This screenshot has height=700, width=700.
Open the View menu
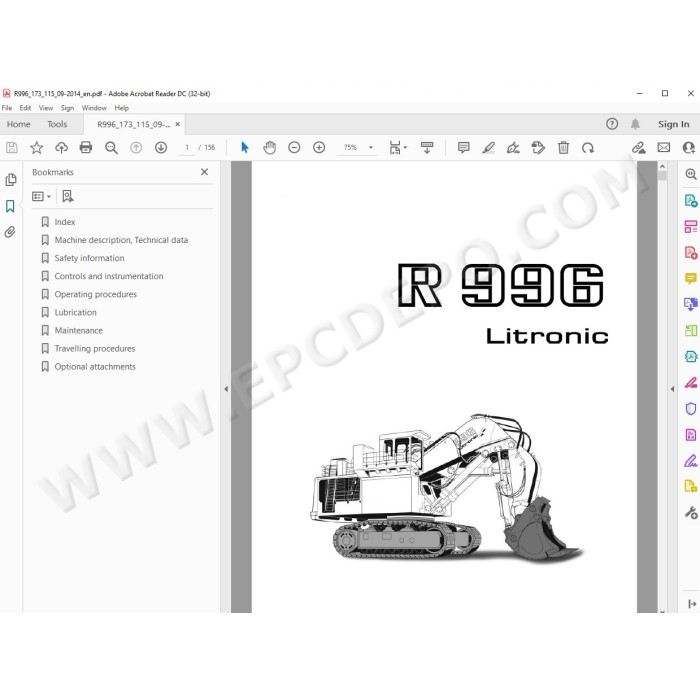(46, 108)
